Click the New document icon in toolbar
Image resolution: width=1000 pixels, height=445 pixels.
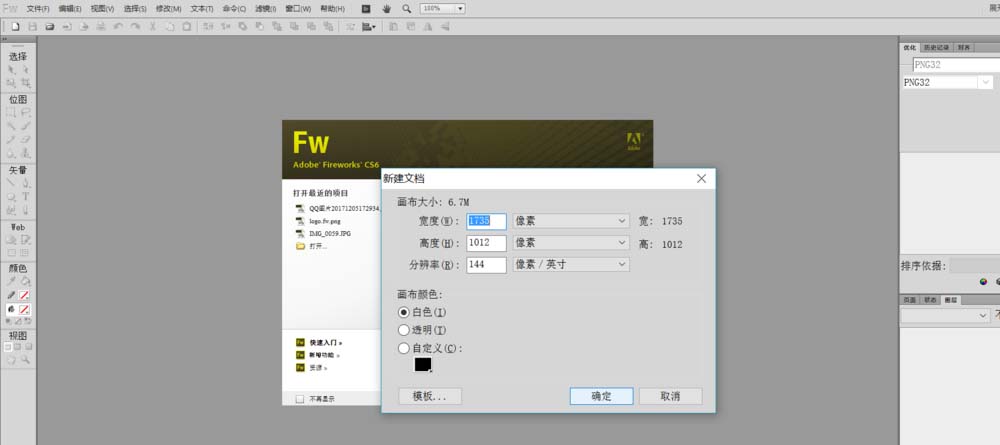(x=16, y=27)
